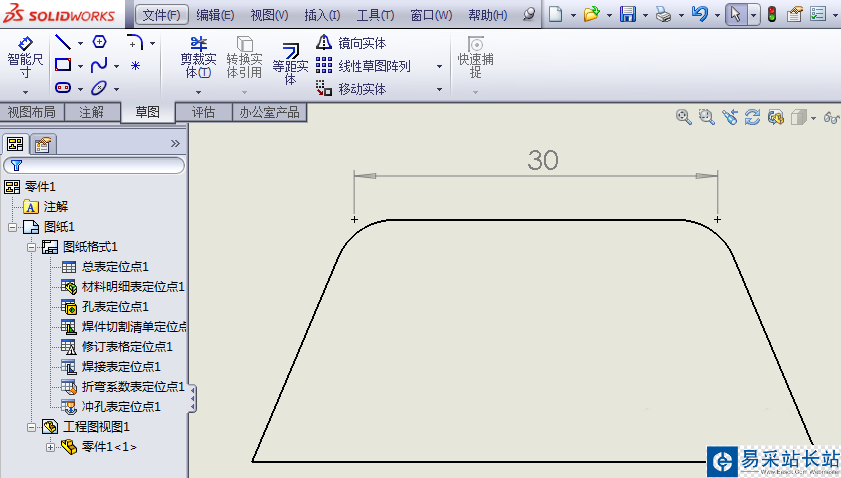This screenshot has height=478, width=841.
Task: Expand the panel with double chevron
Action: tap(175, 143)
